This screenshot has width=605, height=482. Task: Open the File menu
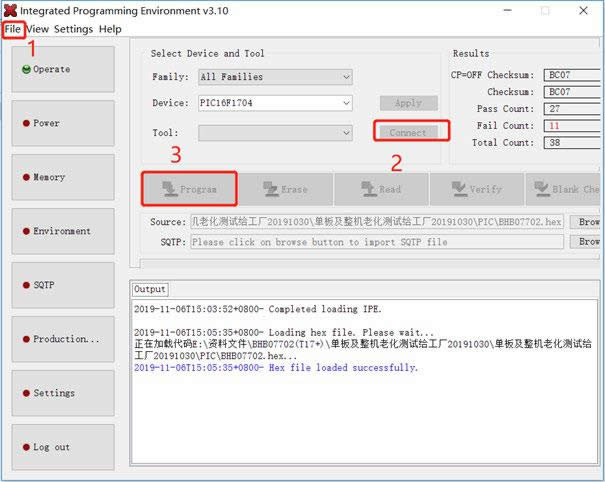[12, 29]
